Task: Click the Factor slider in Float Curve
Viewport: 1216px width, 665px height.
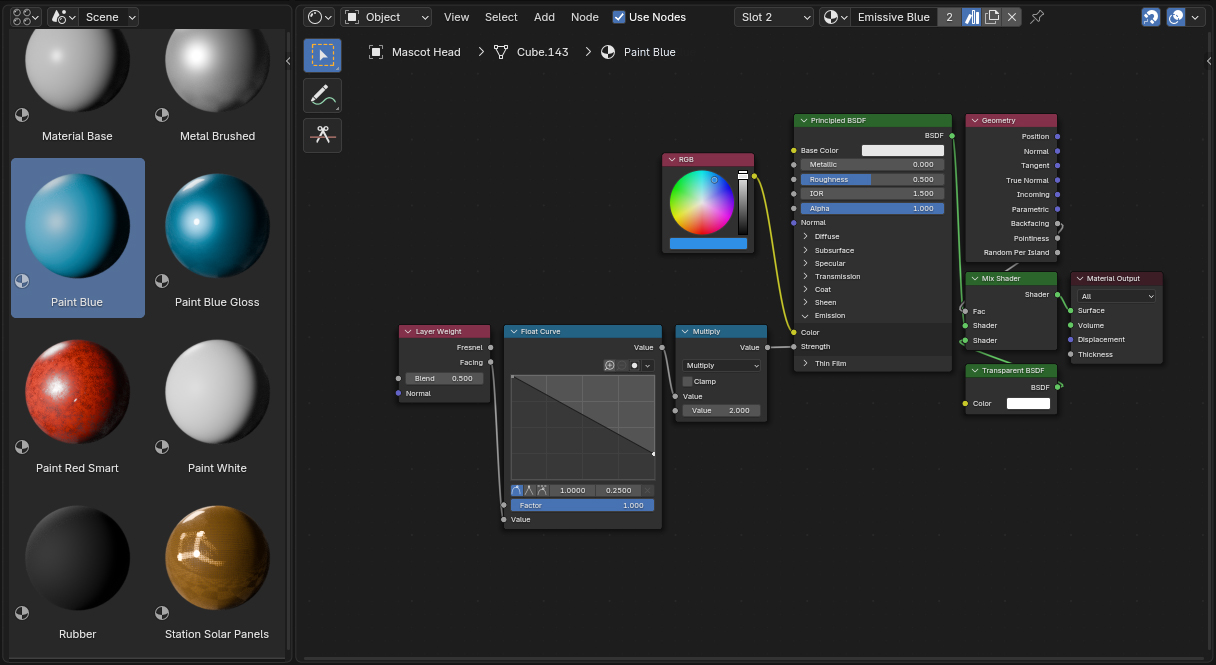Action: click(x=582, y=505)
